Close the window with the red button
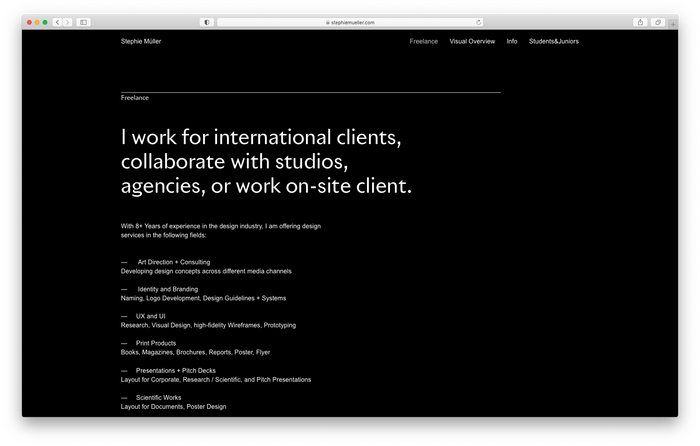Viewport: 700px width, 446px height. coord(29,22)
